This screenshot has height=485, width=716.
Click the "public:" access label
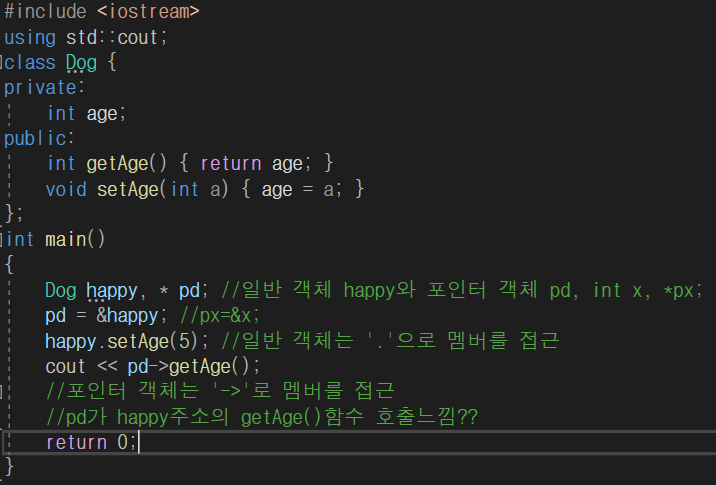[39, 138]
